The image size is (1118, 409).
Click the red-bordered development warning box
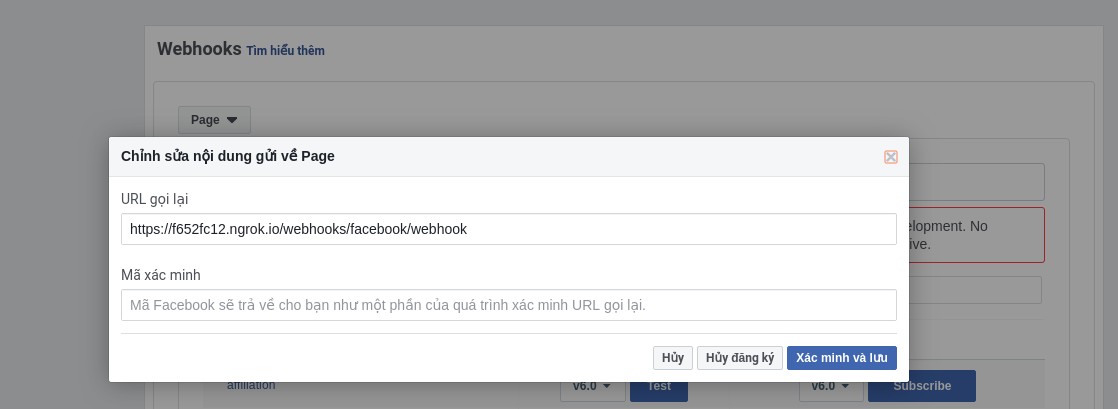coord(975,235)
